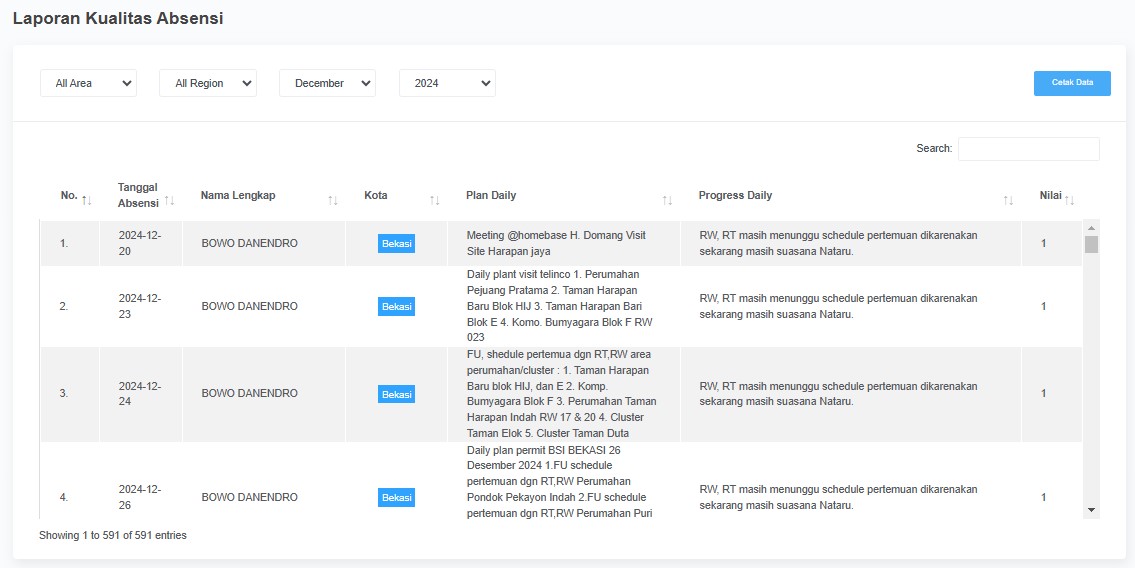Click Bekasi badge in row 1
This screenshot has height=568, width=1135.
(396, 244)
